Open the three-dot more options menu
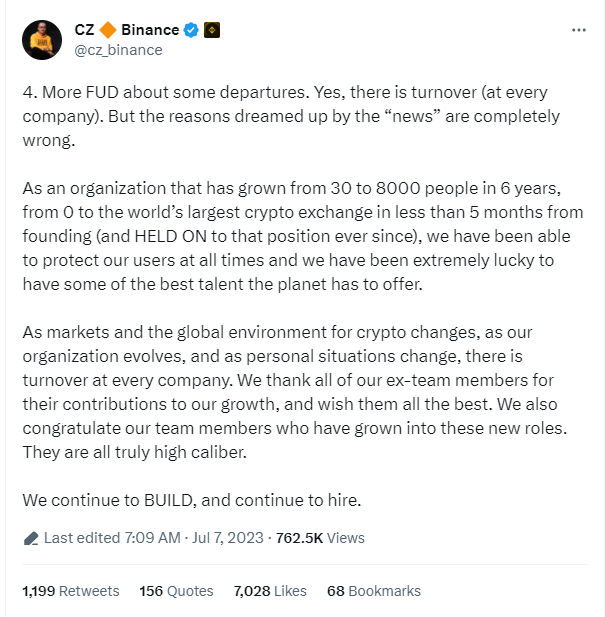The height and width of the screenshot is (617, 605). tap(578, 30)
